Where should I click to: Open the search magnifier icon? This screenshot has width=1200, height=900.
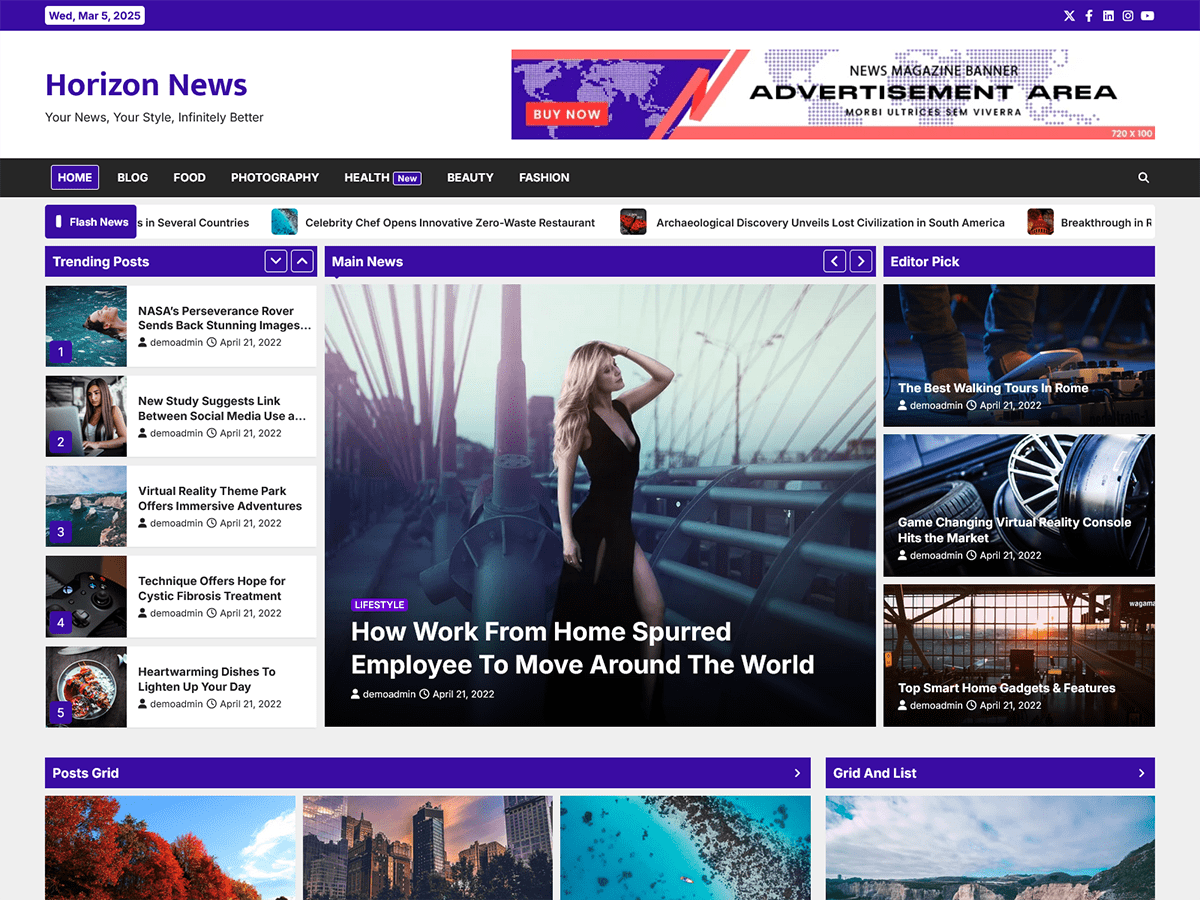pyautogui.click(x=1143, y=177)
